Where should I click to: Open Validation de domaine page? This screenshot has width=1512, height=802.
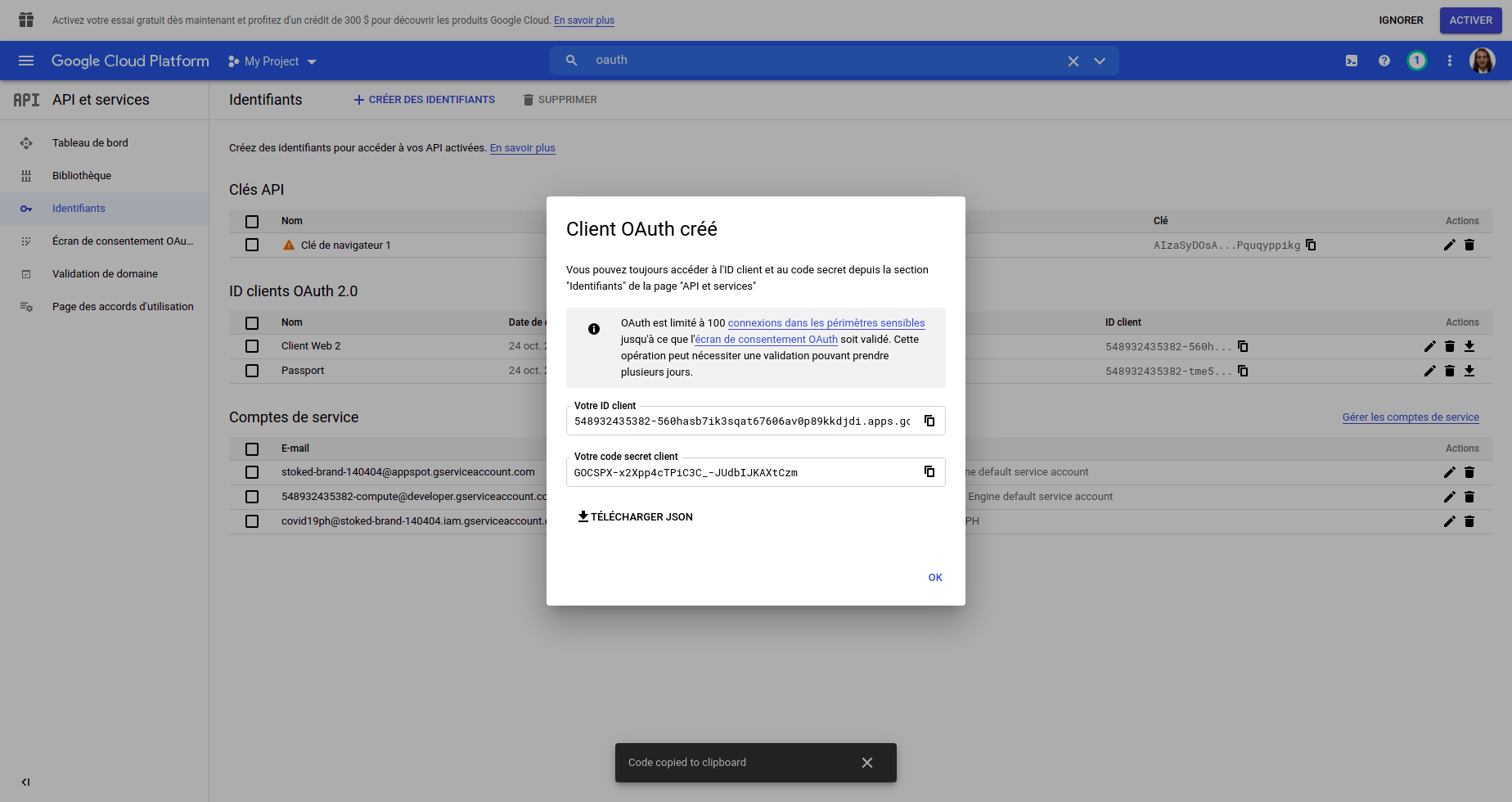point(104,273)
